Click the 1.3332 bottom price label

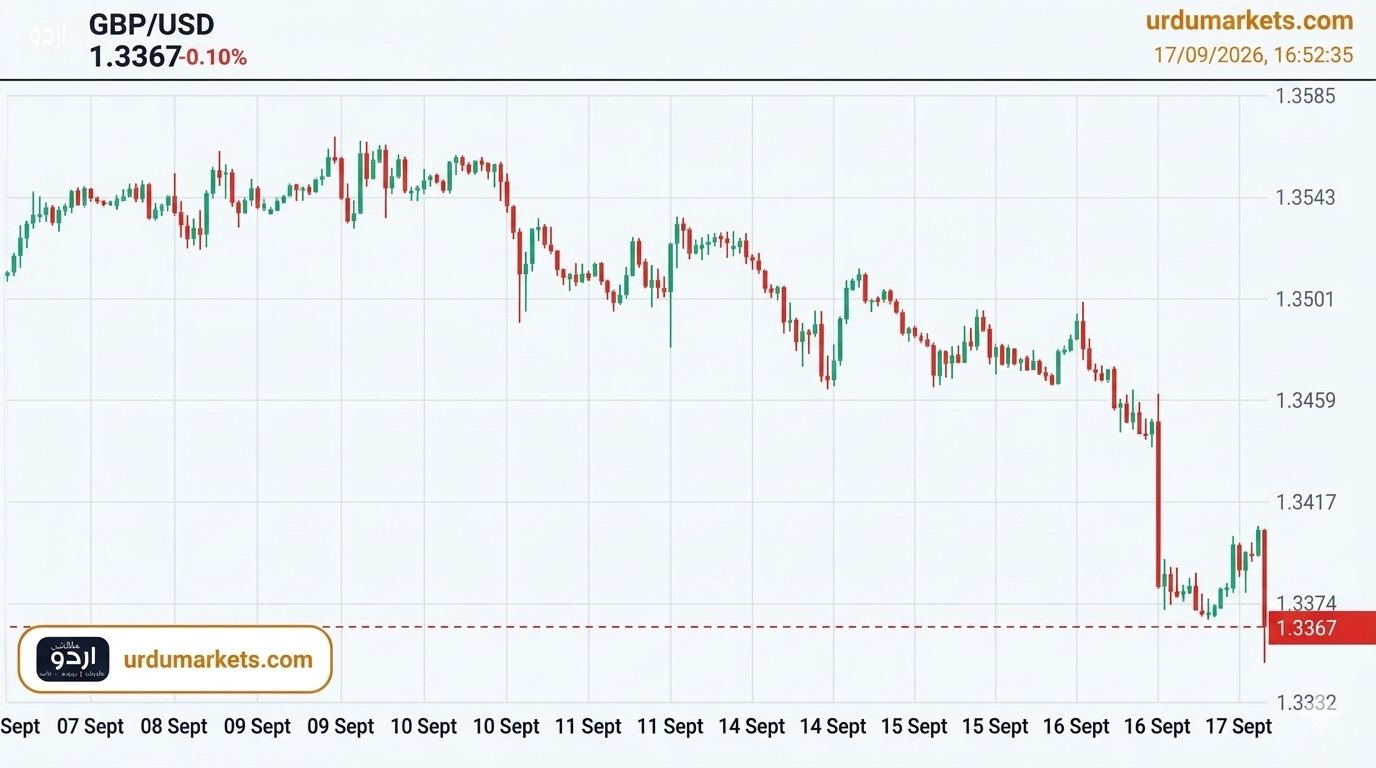1305,703
